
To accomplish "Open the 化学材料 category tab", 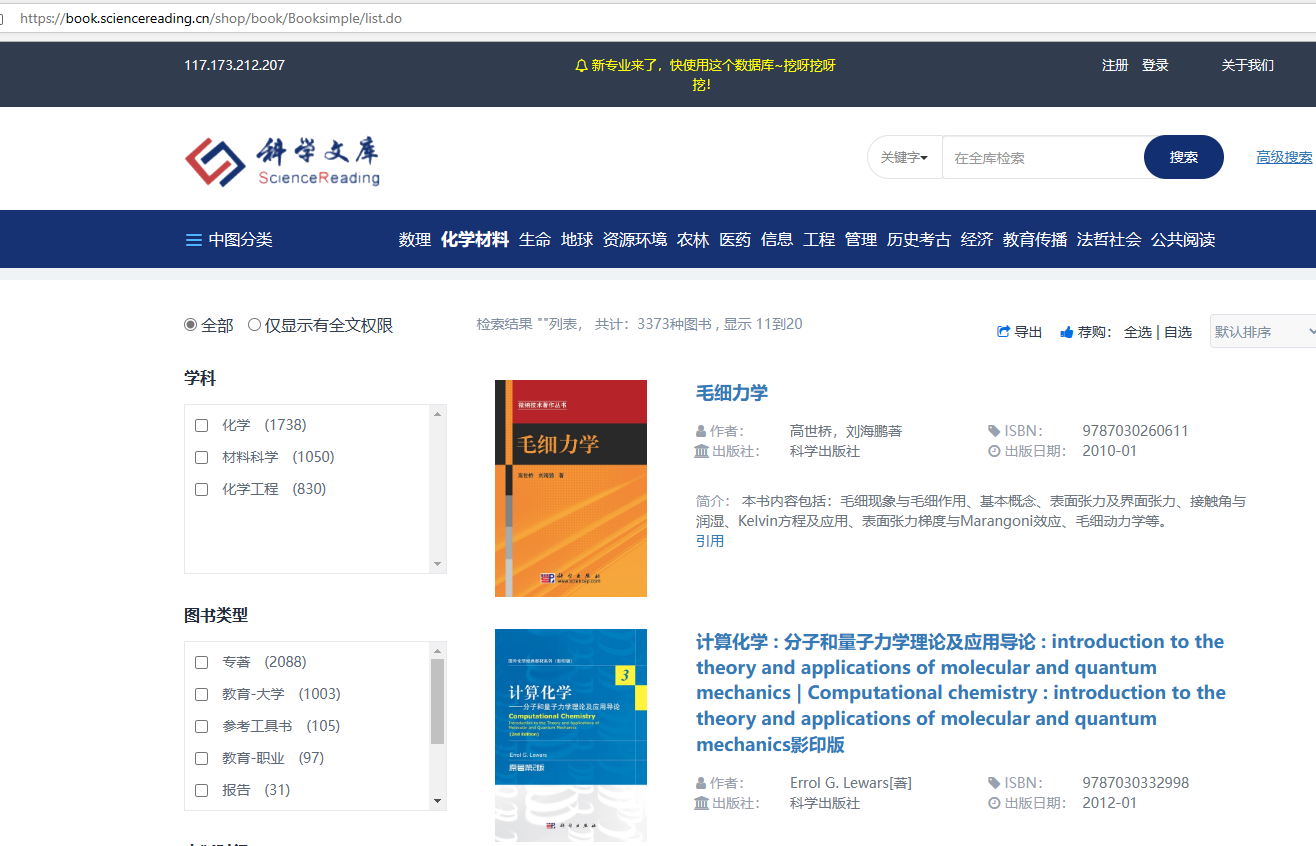I will point(475,240).
